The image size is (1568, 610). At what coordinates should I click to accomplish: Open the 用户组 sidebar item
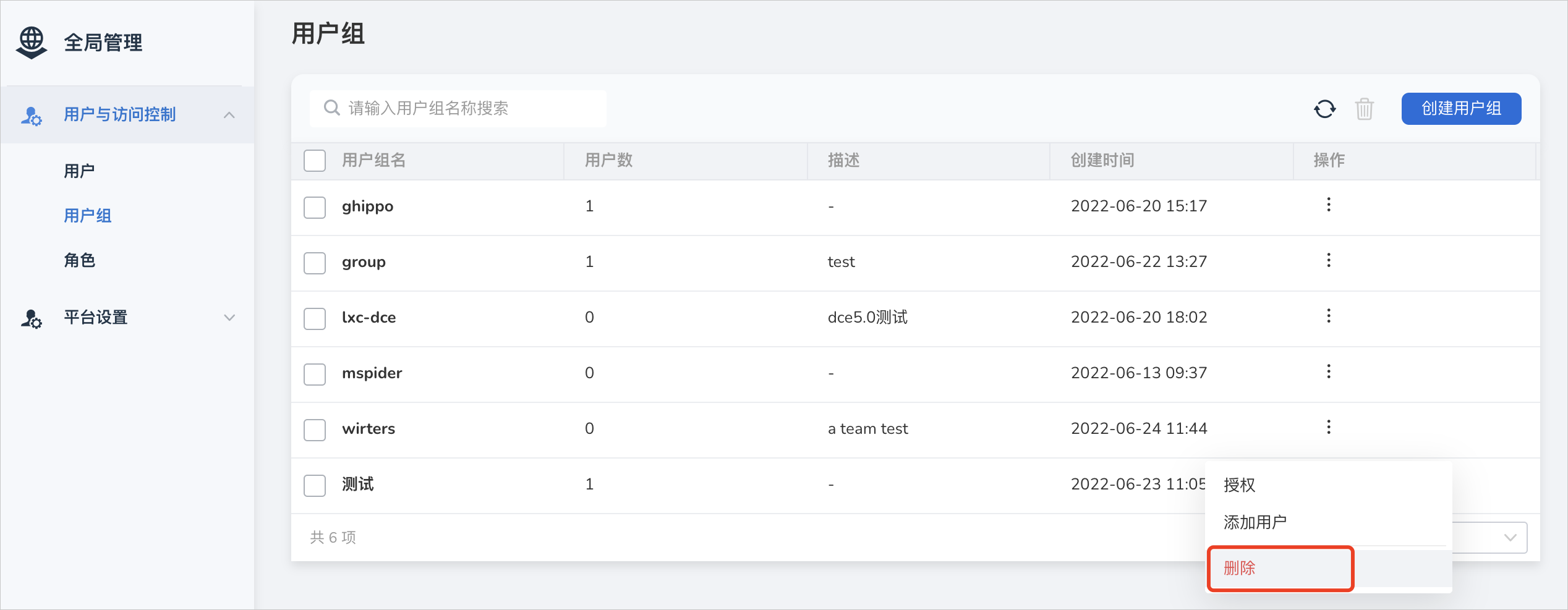coord(88,216)
